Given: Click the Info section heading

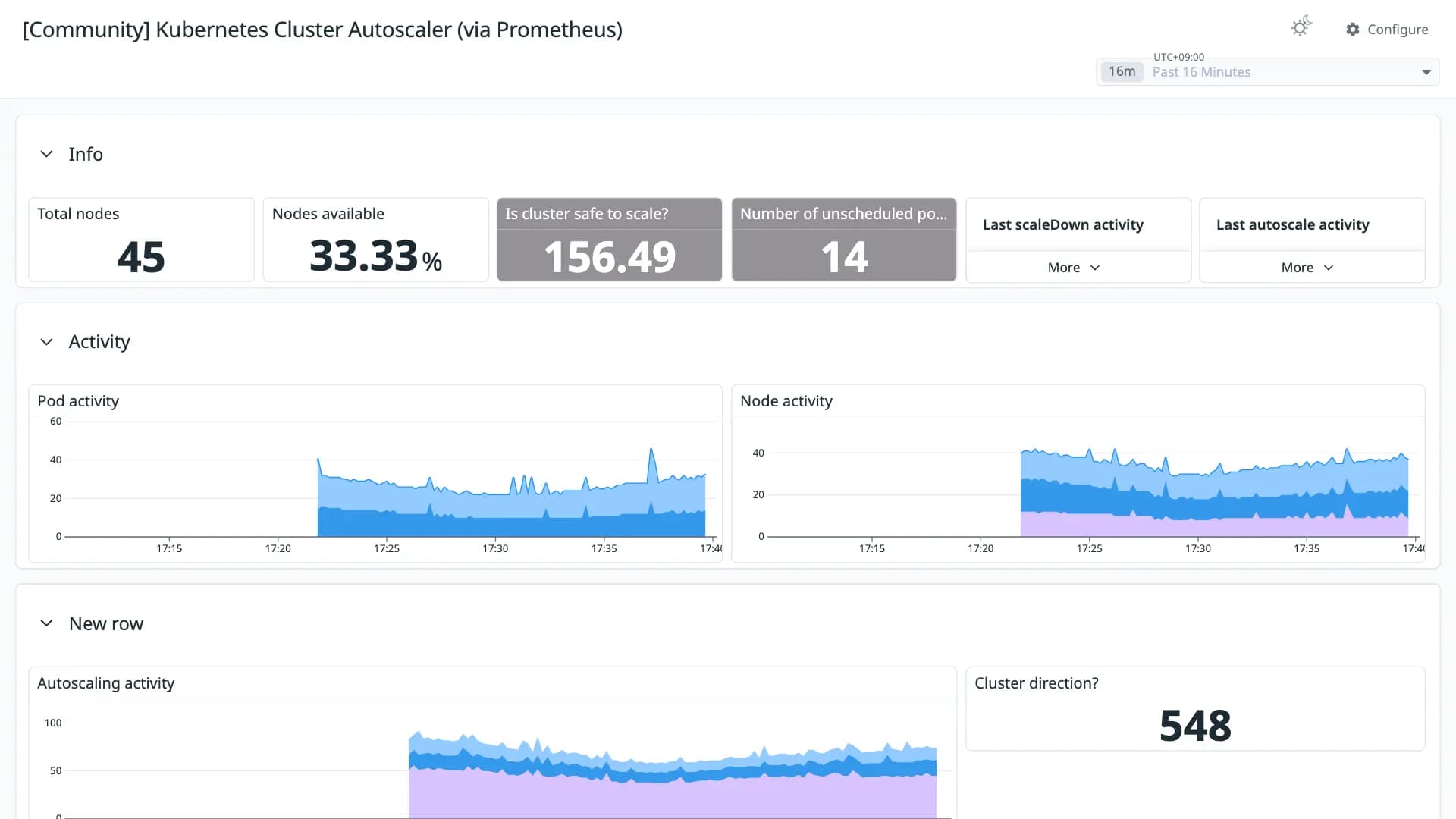Looking at the screenshot, I should click(86, 154).
